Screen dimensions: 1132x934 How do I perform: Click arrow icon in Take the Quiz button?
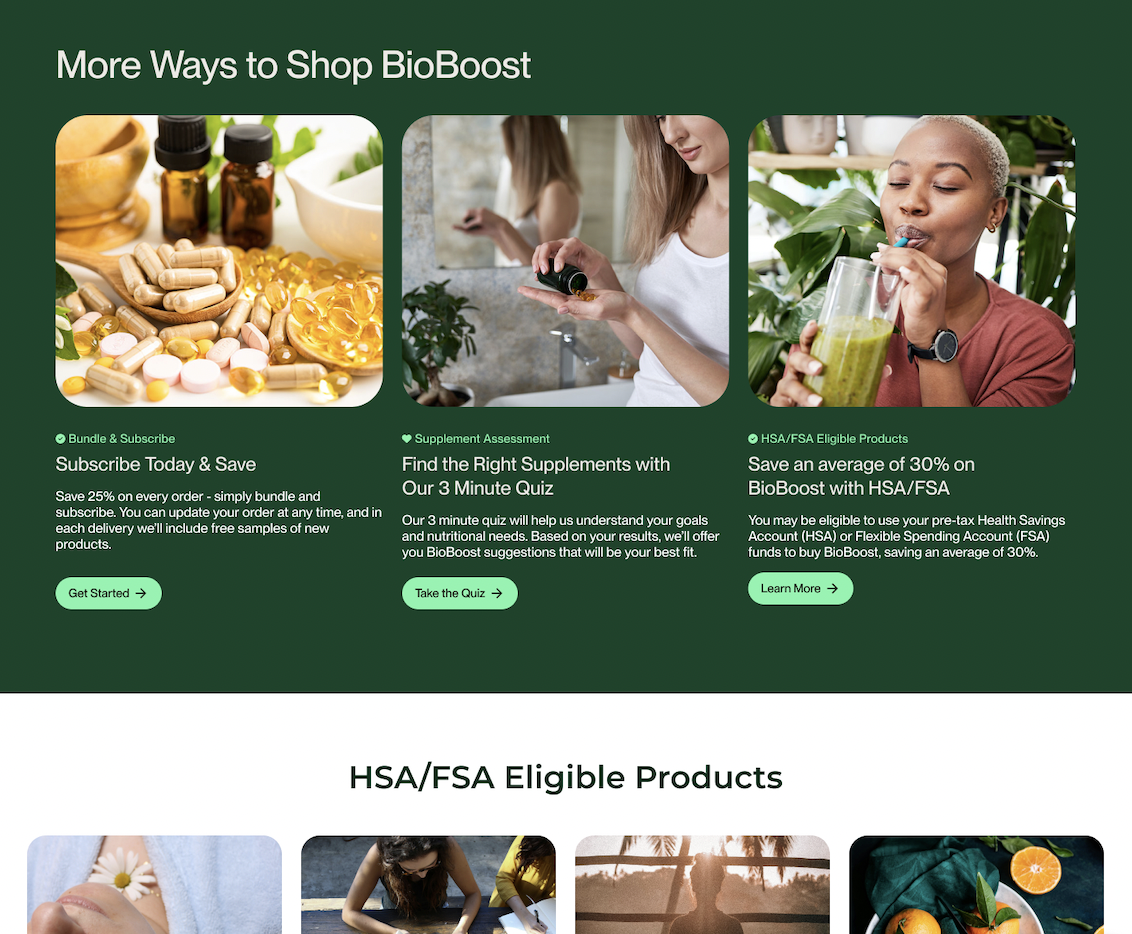click(x=497, y=593)
